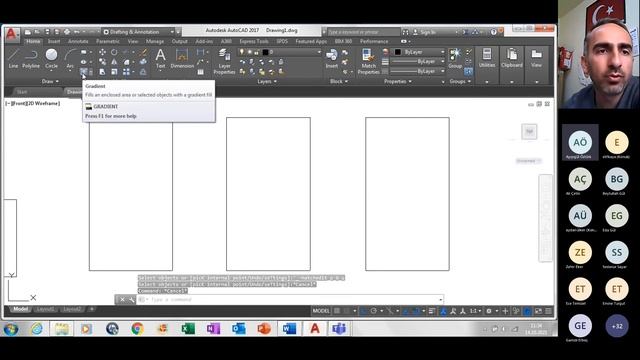Expand the Properties panel title
Screen dimensions: 640x360
(x=398, y=81)
